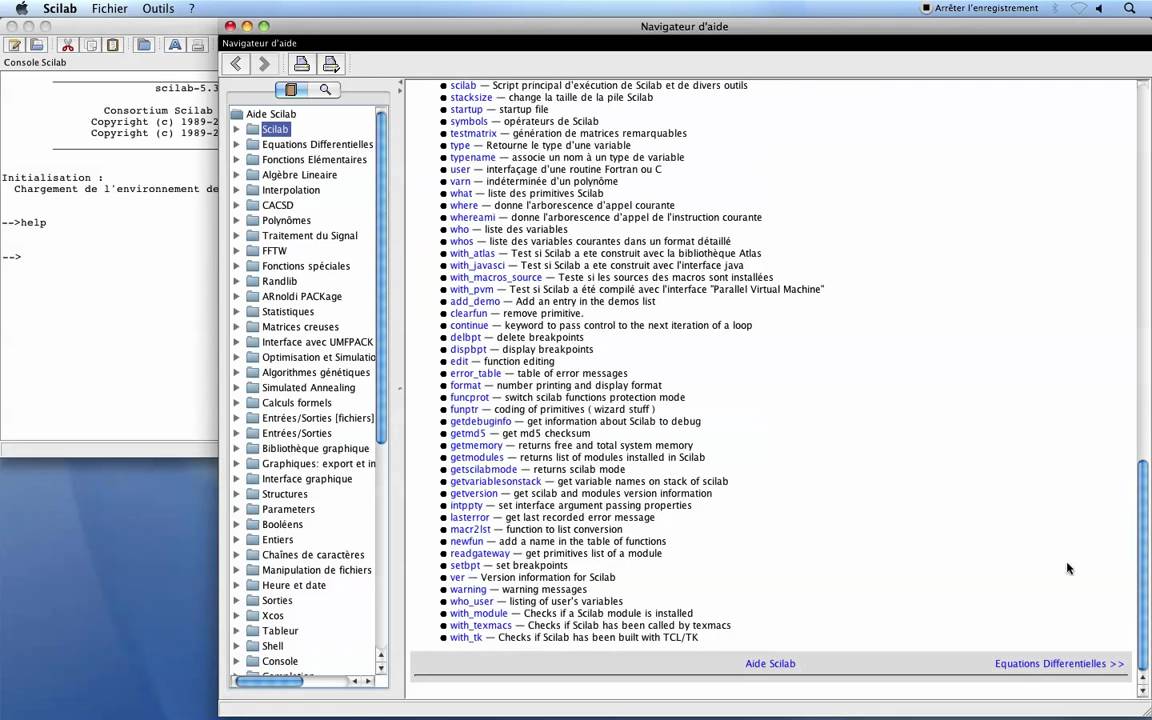Viewport: 1152px width, 720px height.
Task: Select Chaînes de caractères in the help tree
Action: [313, 555]
